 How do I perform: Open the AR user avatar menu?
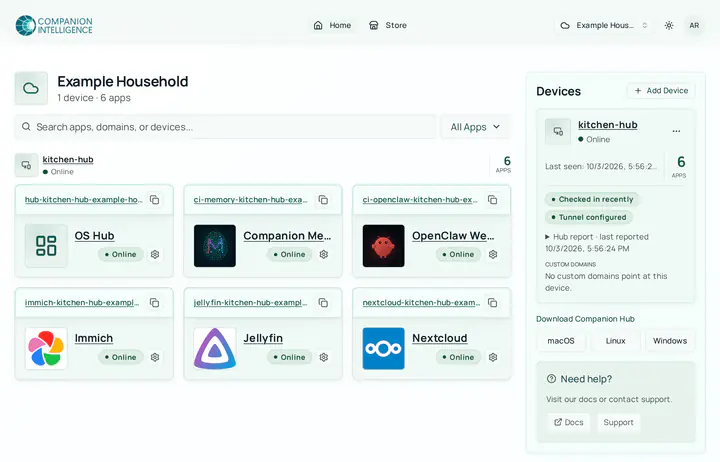(x=694, y=25)
